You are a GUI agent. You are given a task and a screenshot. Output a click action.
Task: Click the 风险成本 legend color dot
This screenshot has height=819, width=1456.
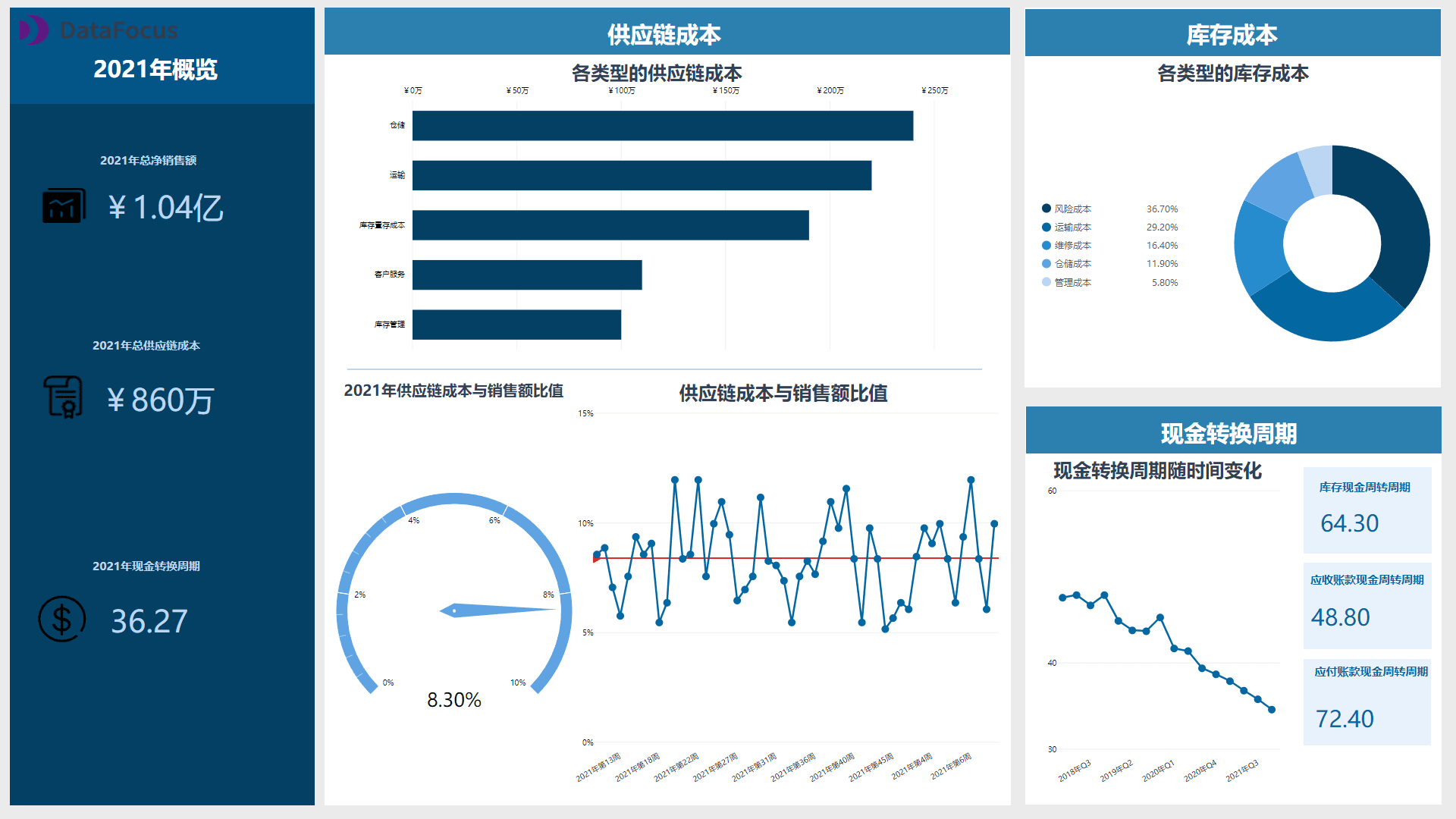point(1046,209)
